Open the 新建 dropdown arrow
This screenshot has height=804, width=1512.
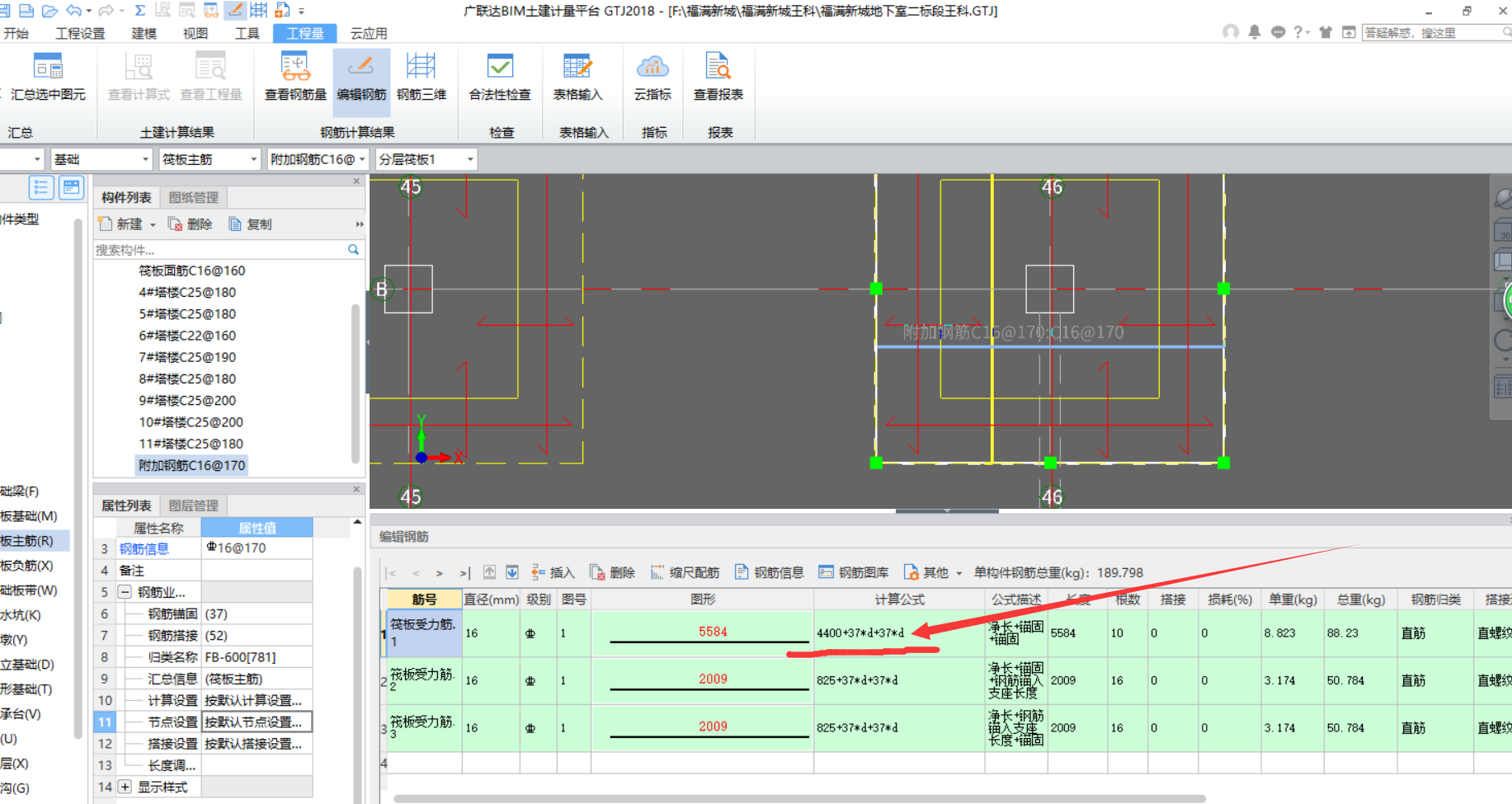[x=153, y=224]
